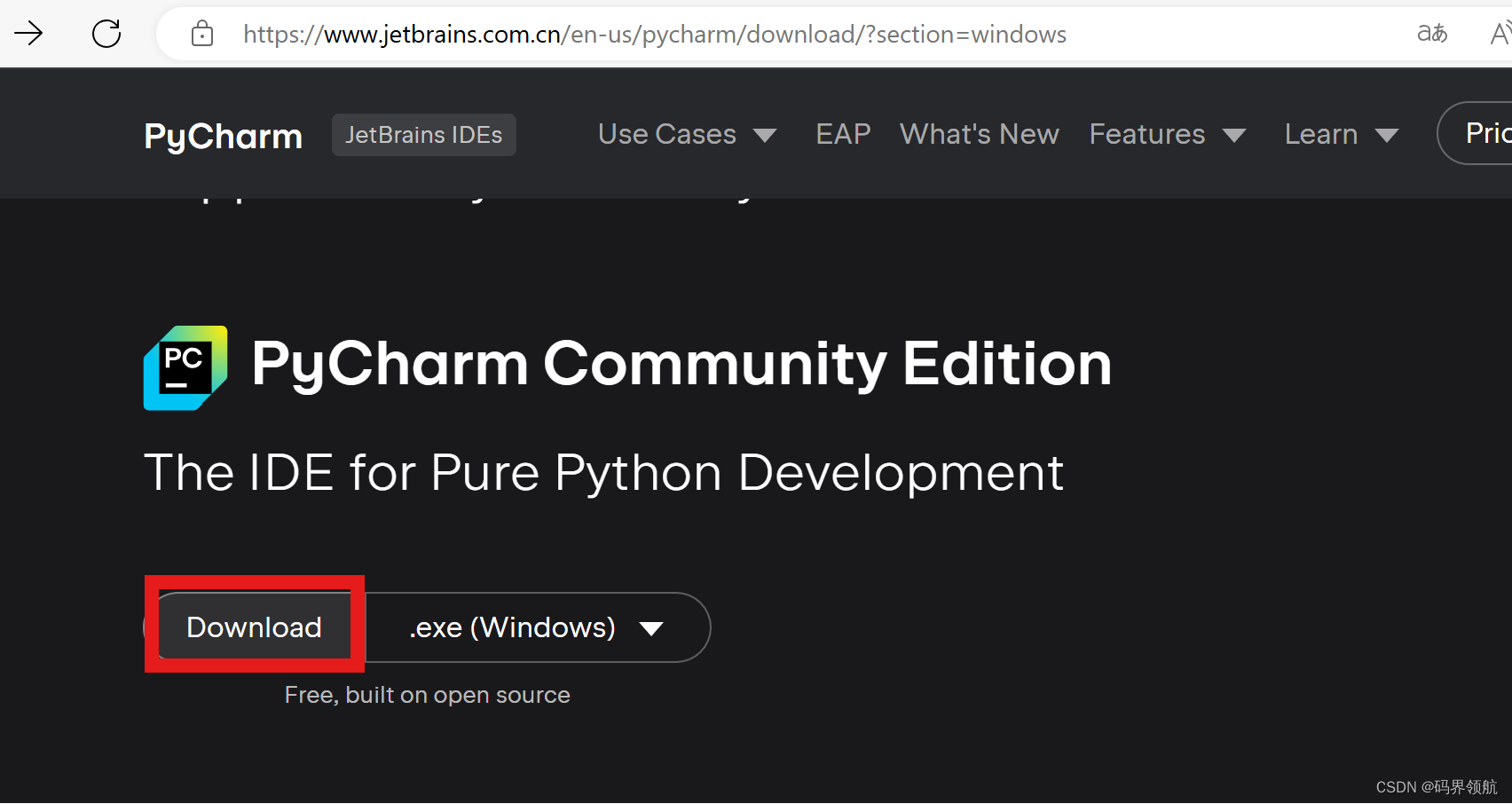
Task: Download PyCharm Community Edition
Action: point(254,627)
